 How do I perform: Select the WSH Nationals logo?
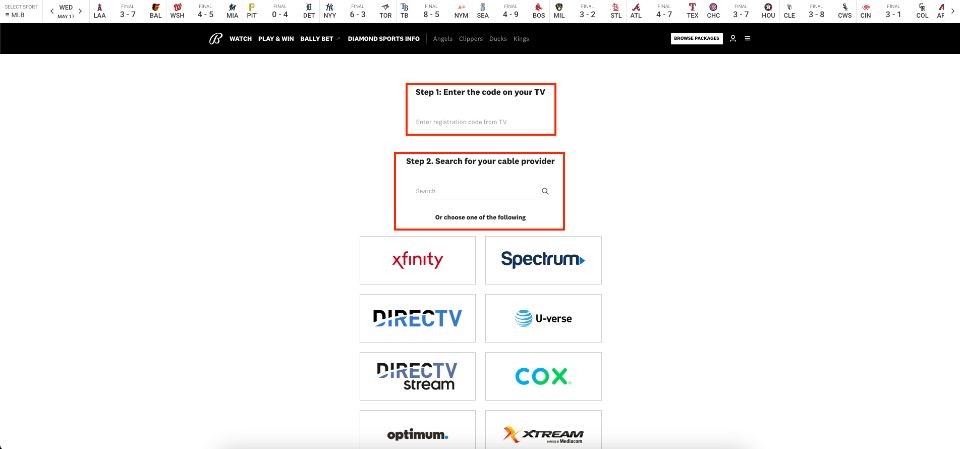[x=177, y=7]
